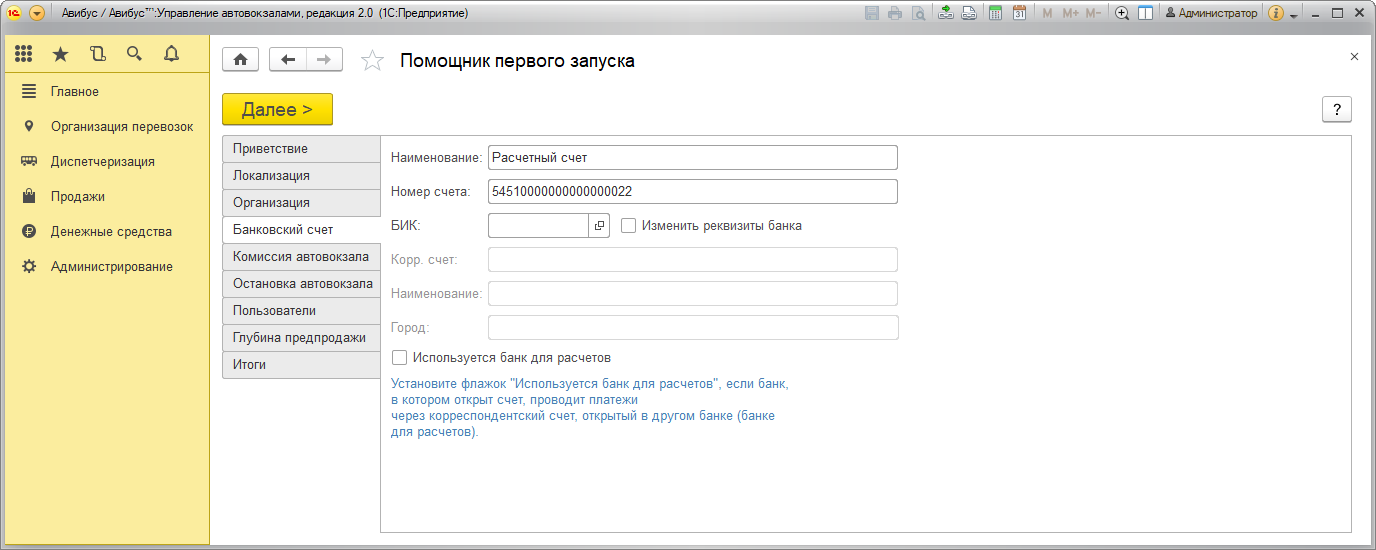Open the calendar icon in title bar

point(1019,13)
